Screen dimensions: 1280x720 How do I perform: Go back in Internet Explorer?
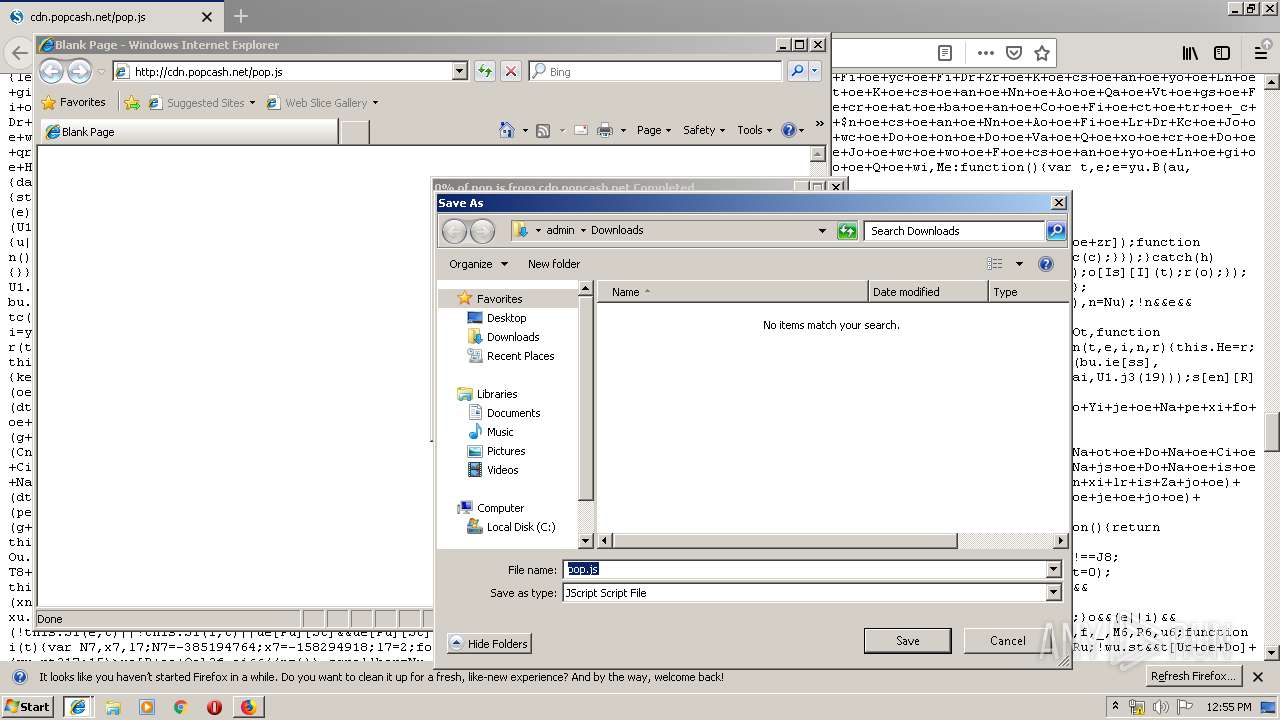pyautogui.click(x=52, y=71)
